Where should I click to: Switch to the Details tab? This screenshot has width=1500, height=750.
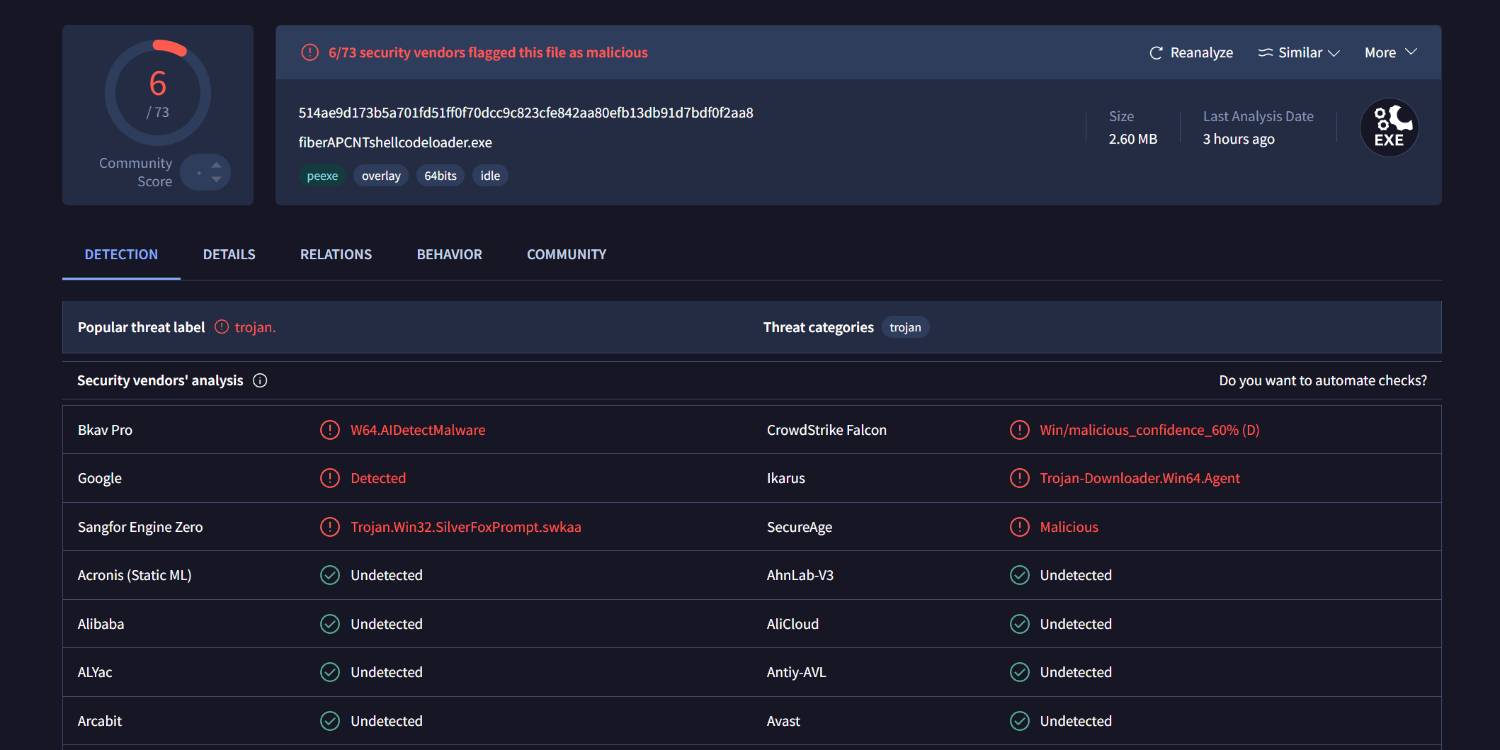click(x=229, y=254)
